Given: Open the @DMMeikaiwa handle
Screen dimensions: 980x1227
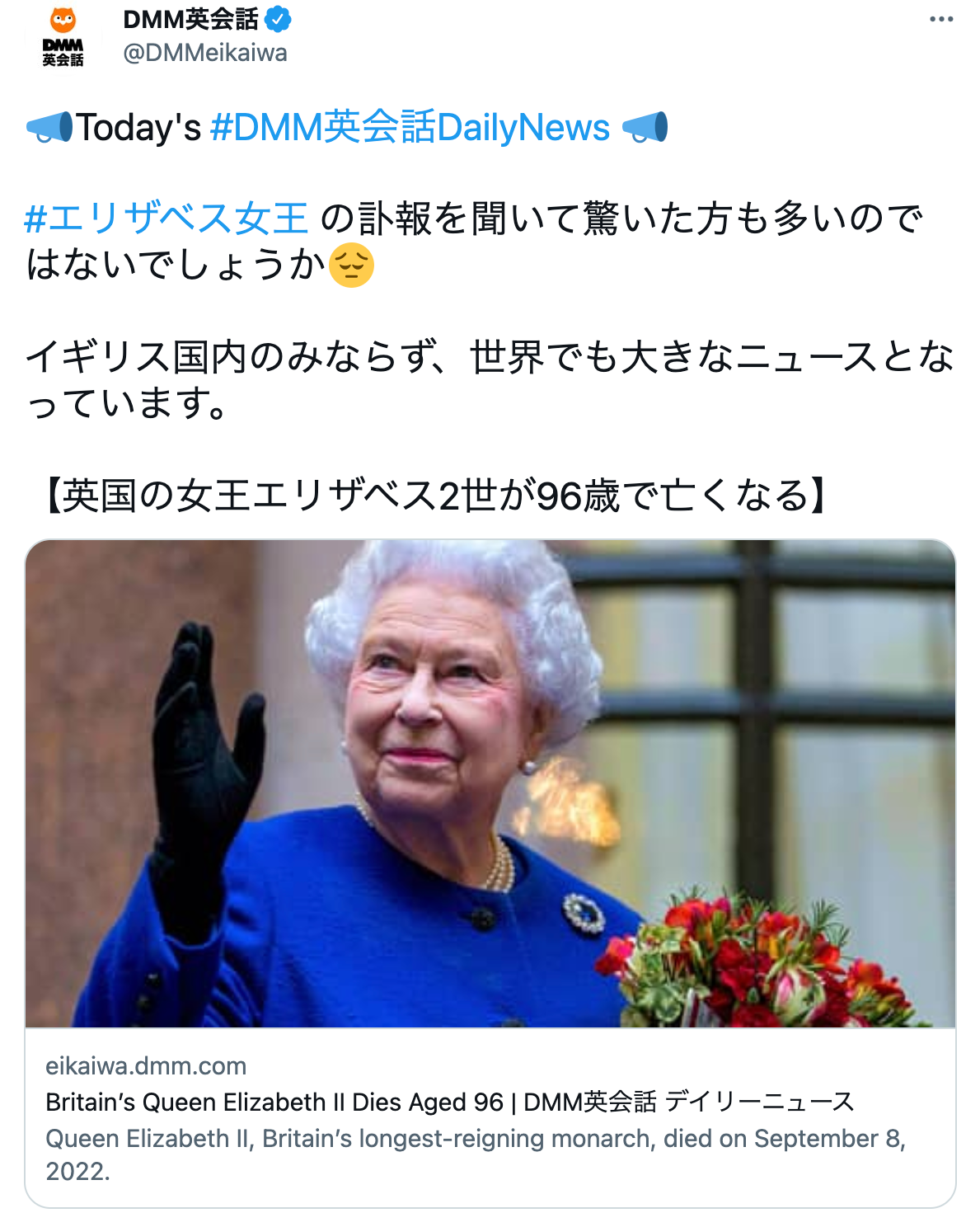Looking at the screenshot, I should click(205, 53).
